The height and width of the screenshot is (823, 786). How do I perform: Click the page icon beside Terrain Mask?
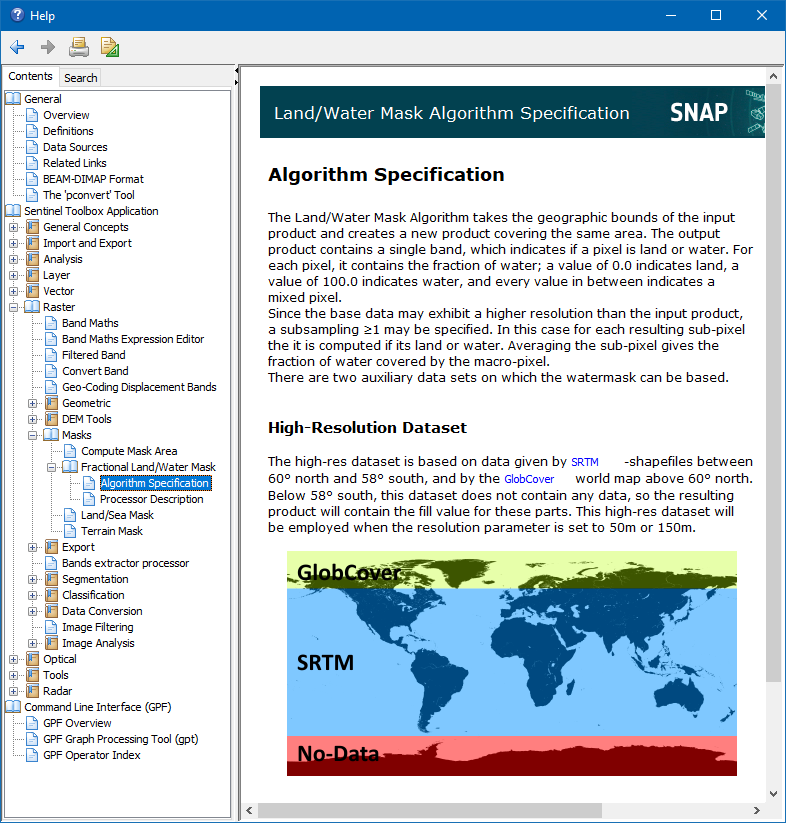(70, 531)
